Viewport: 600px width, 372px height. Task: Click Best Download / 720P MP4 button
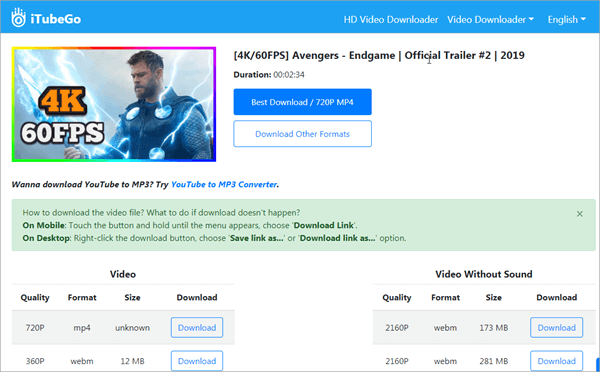click(x=302, y=102)
